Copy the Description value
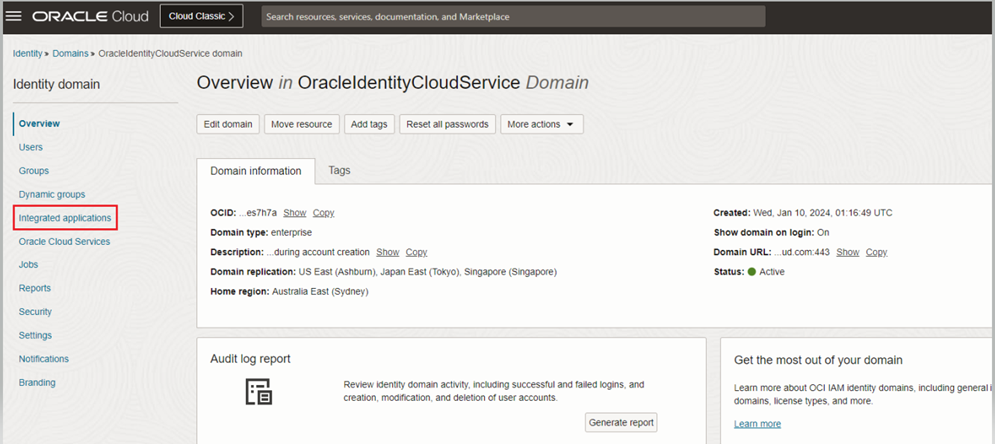This screenshot has width=995, height=444. coord(417,252)
